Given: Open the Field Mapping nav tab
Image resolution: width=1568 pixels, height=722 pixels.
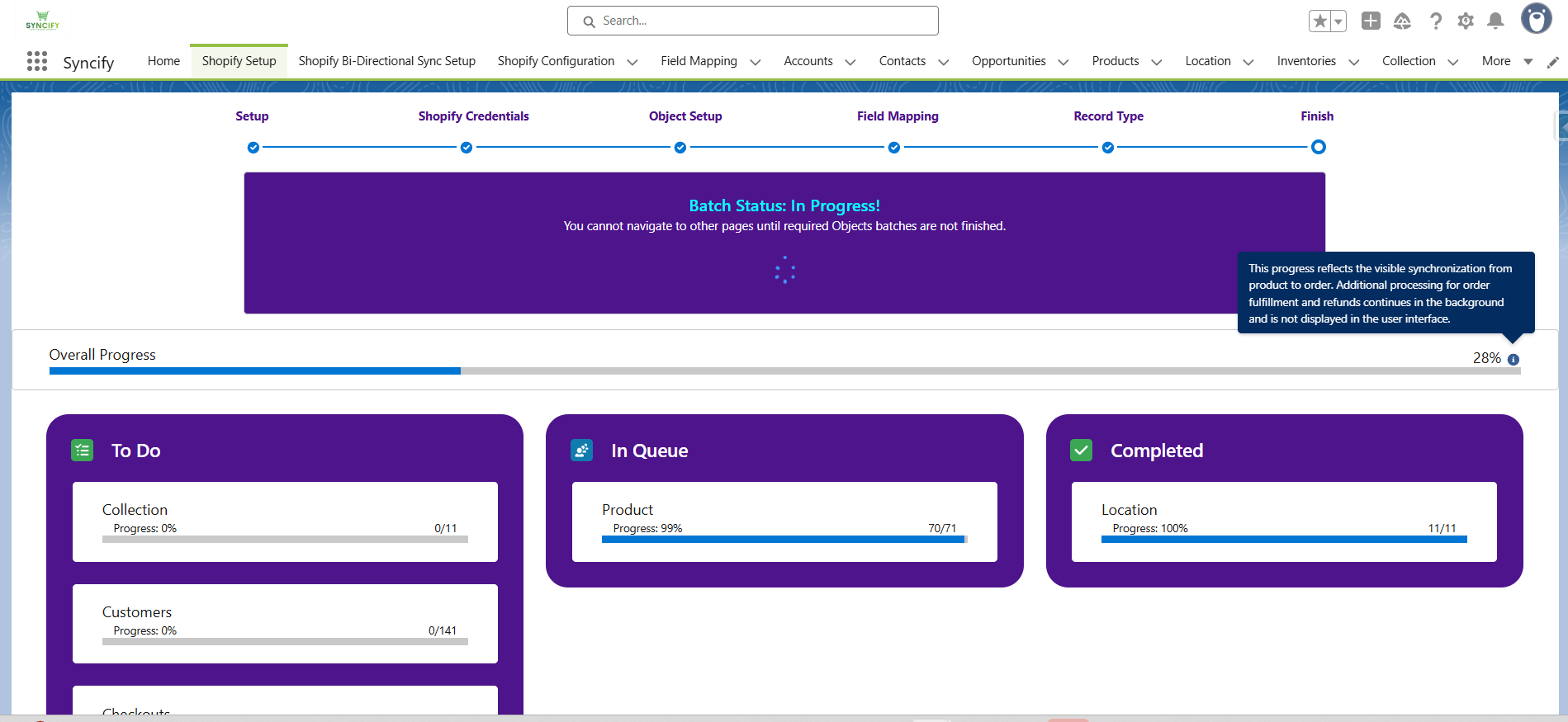Looking at the screenshot, I should 699,61.
